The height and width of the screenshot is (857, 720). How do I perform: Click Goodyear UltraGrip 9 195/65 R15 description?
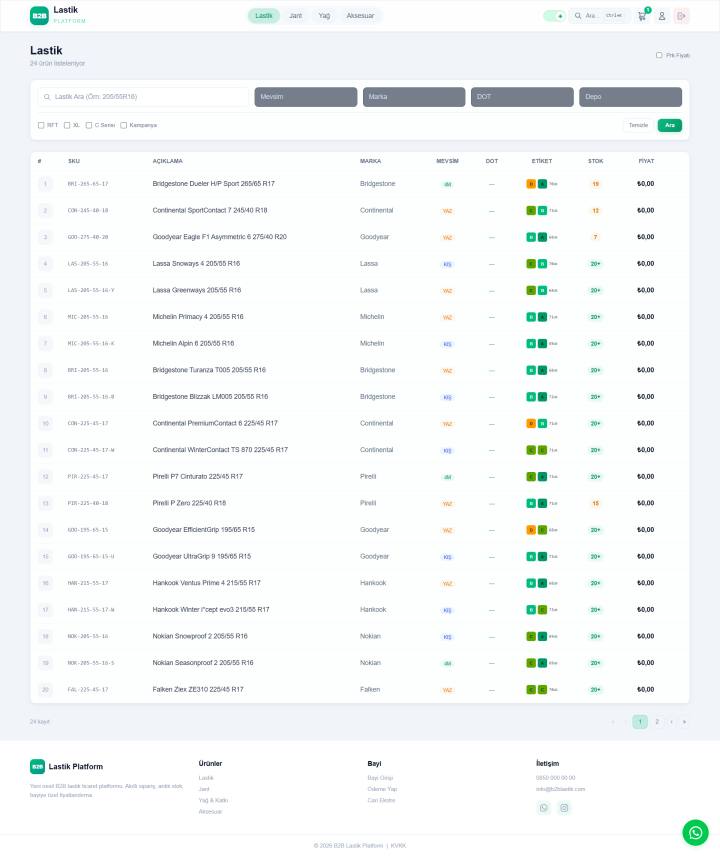point(201,556)
